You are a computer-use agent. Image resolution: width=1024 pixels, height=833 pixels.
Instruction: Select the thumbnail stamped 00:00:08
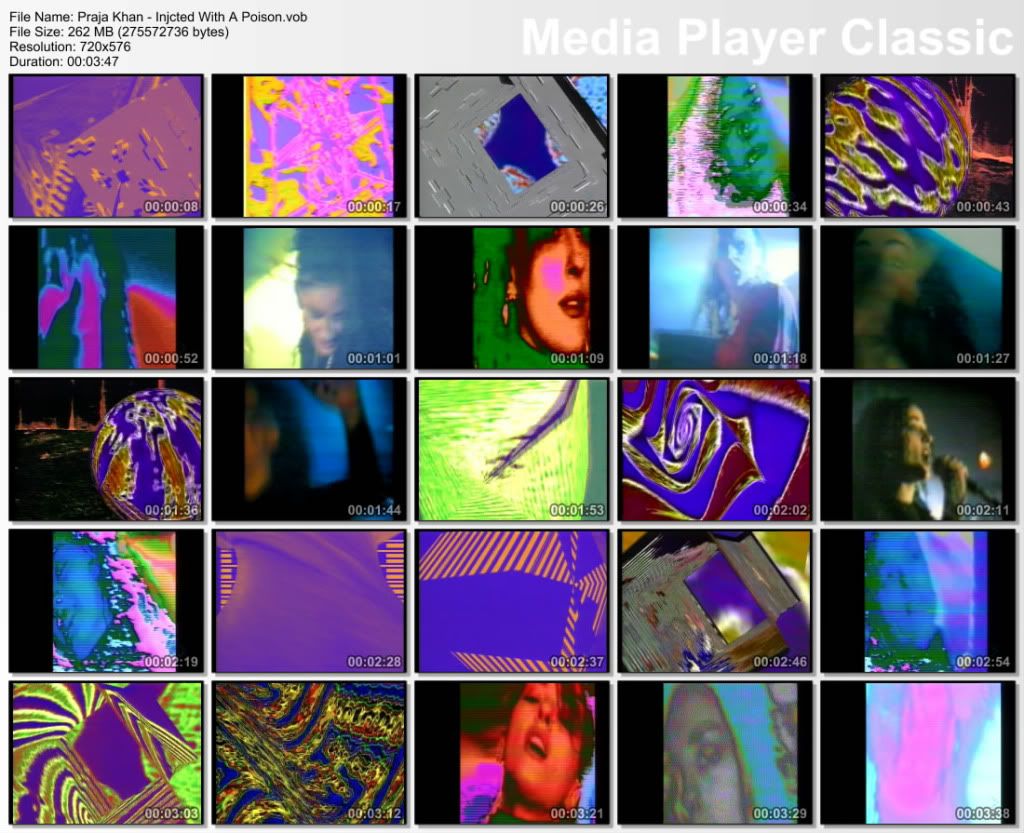pos(106,146)
